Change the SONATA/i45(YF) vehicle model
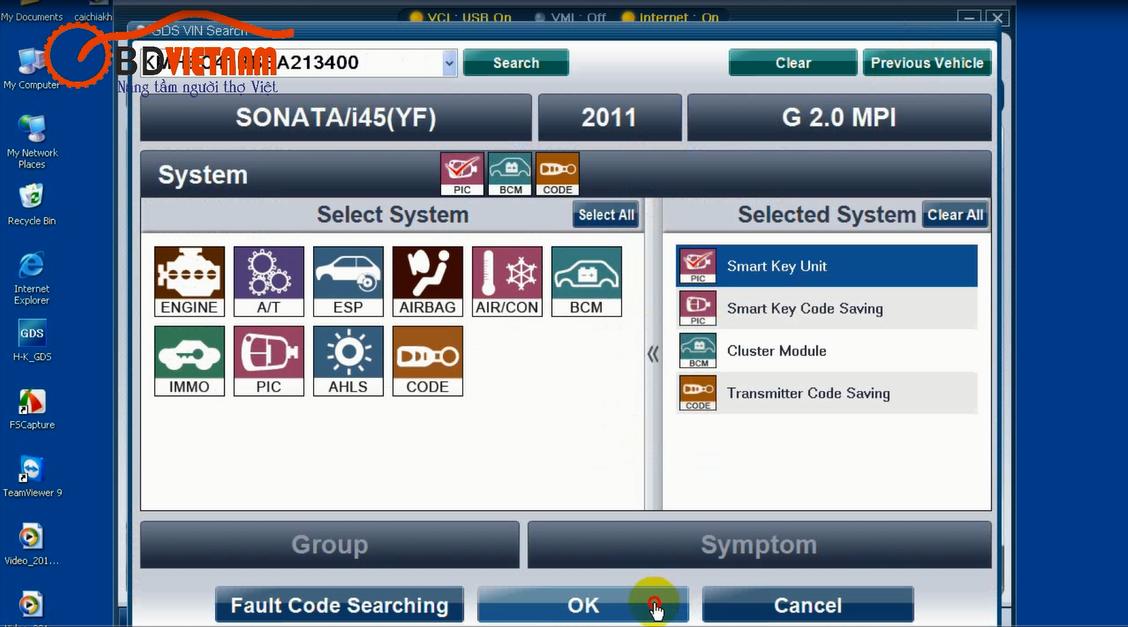1128x627 pixels. (x=336, y=118)
